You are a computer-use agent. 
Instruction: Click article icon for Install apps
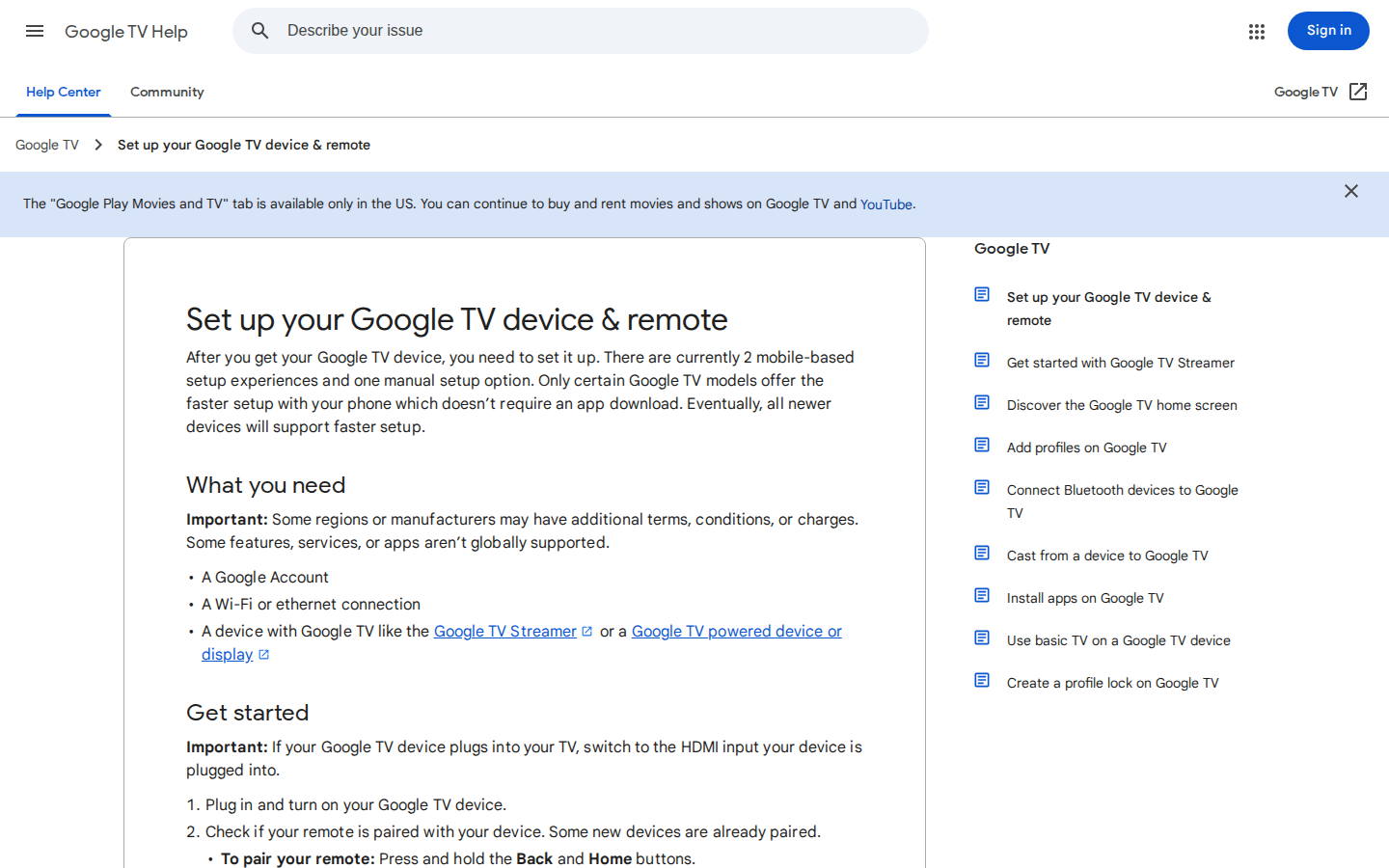pyautogui.click(x=982, y=595)
